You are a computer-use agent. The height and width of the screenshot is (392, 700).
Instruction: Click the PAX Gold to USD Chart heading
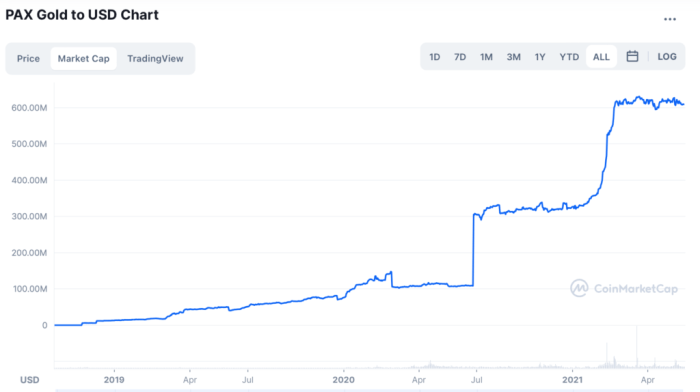coord(82,15)
